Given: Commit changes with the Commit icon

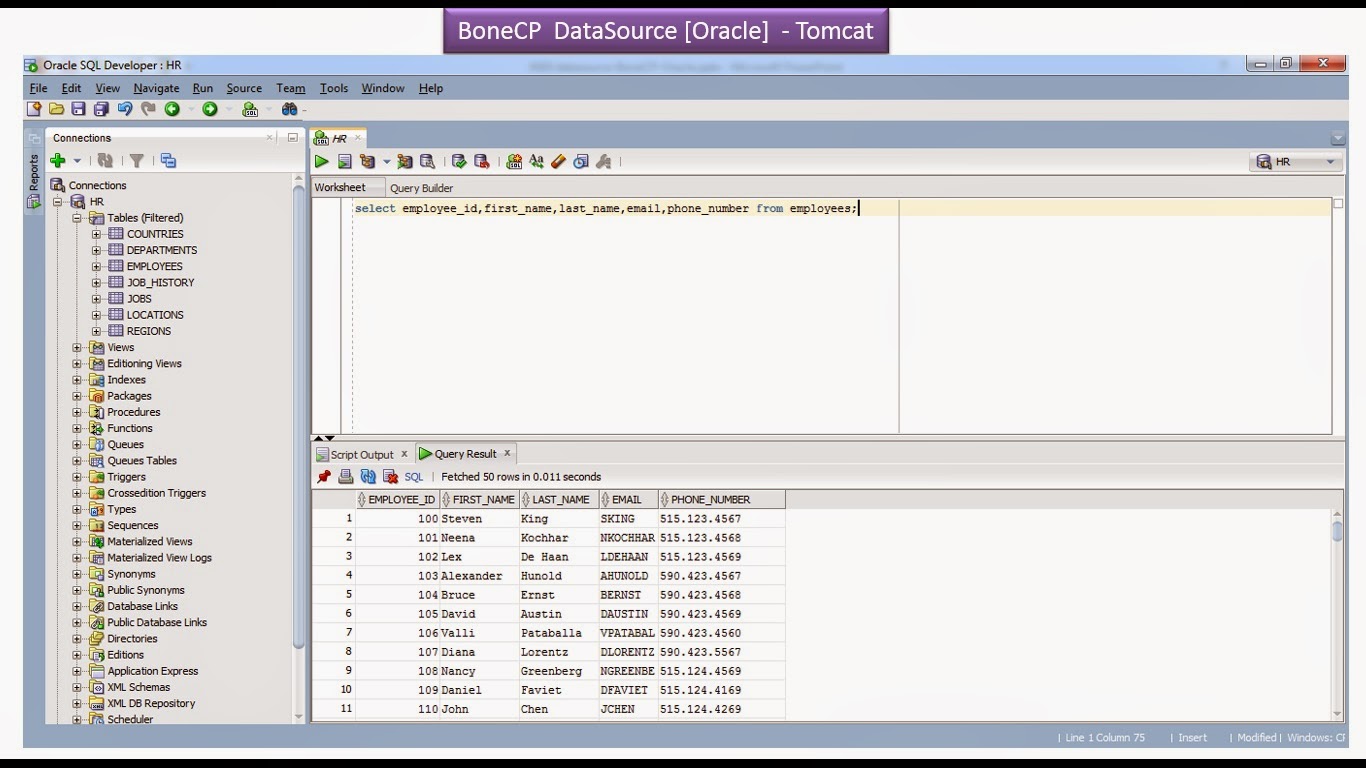Looking at the screenshot, I should pyautogui.click(x=459, y=161).
